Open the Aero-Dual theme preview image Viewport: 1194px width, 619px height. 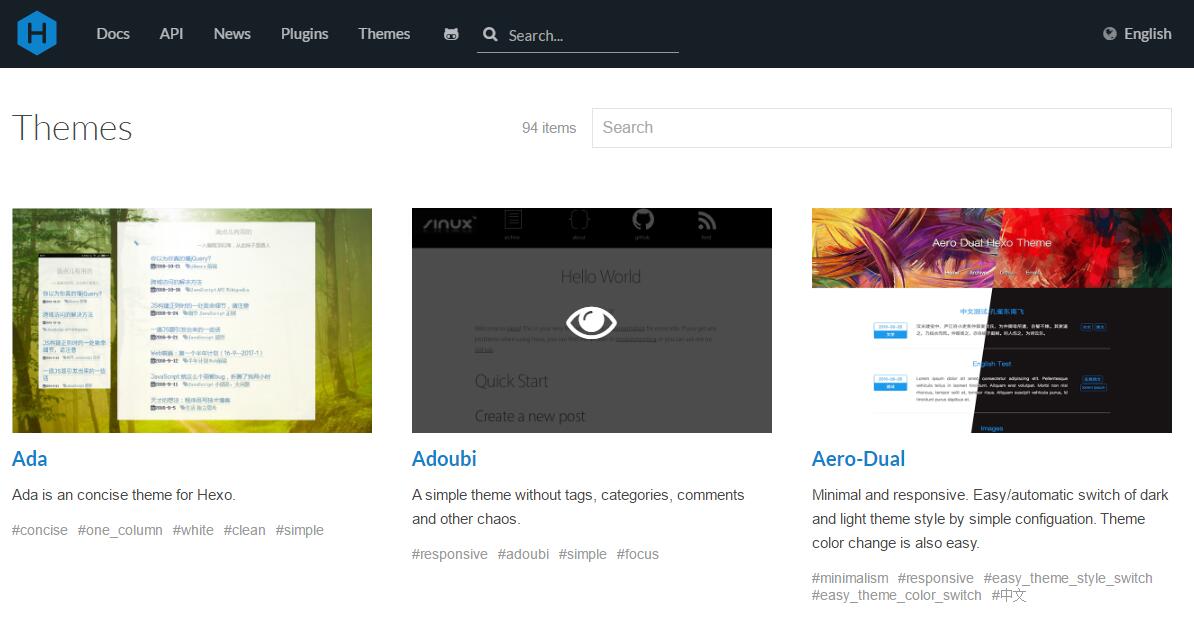[991, 320]
